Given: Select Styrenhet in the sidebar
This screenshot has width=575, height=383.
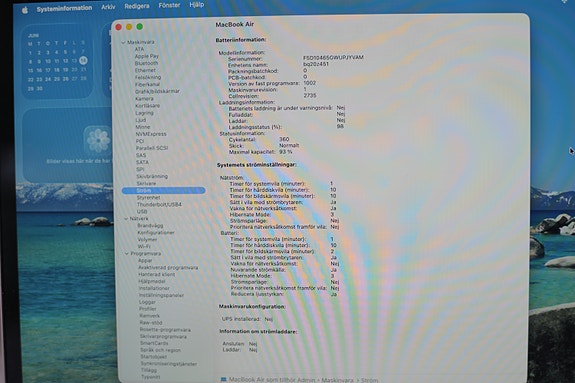Looking at the screenshot, I should tap(149, 197).
